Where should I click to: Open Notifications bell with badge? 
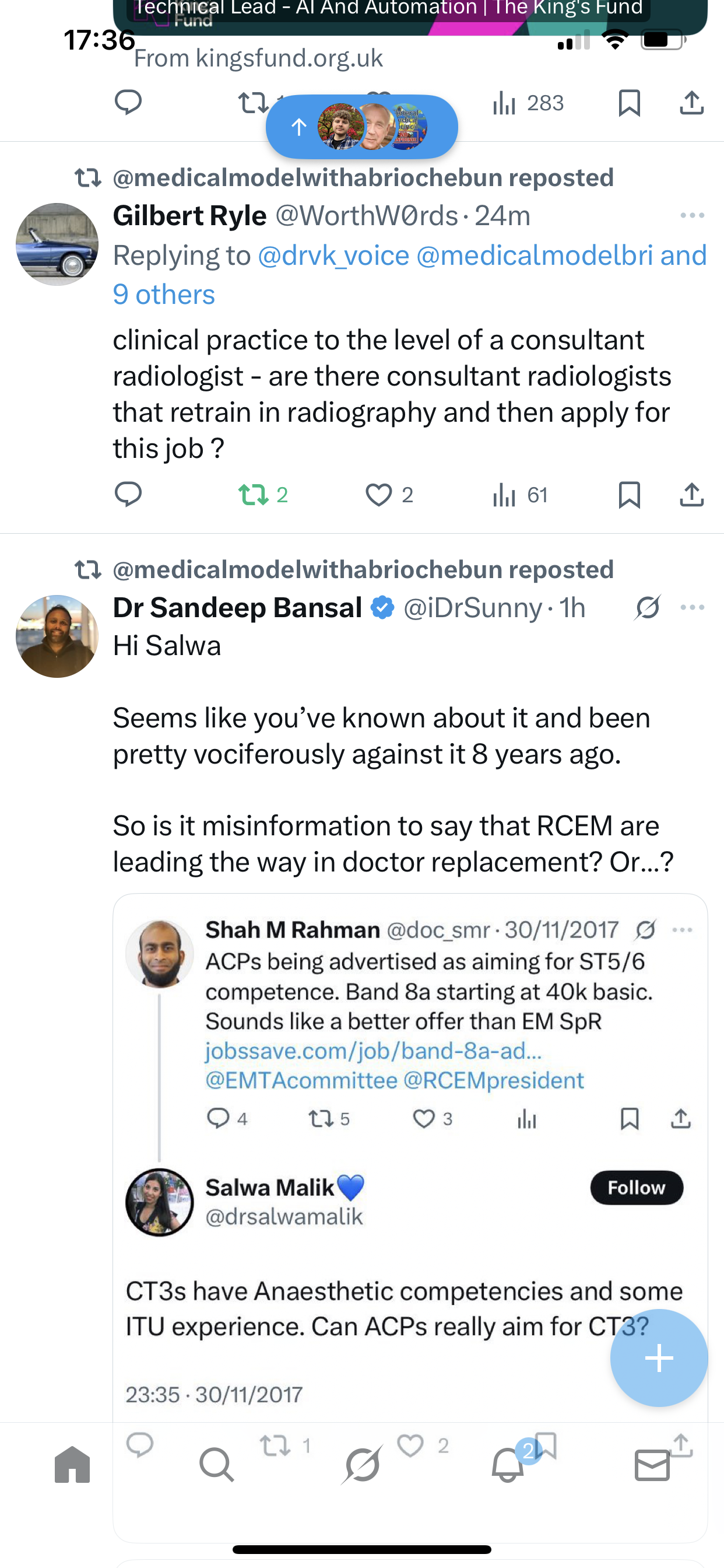(x=508, y=1465)
